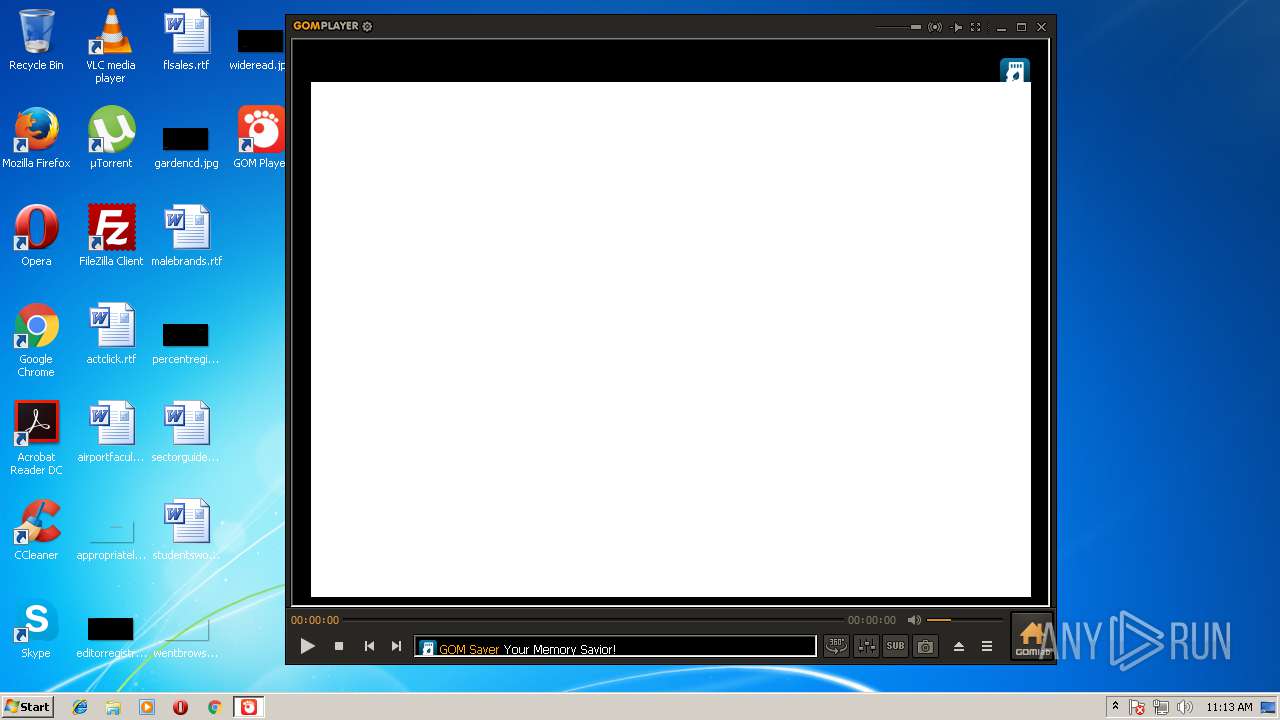1280x720 pixels.
Task: Open the GOM Saver Your Memory Savior link
Action: point(527,649)
